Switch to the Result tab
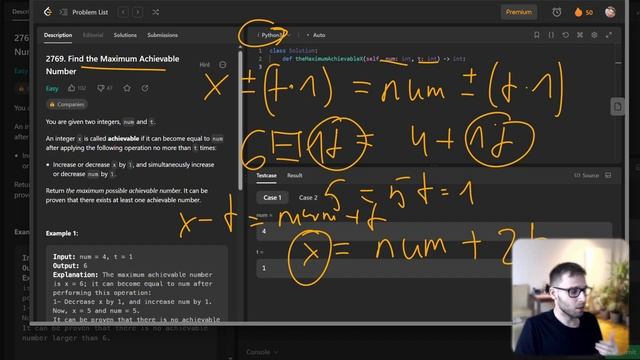 [295, 176]
